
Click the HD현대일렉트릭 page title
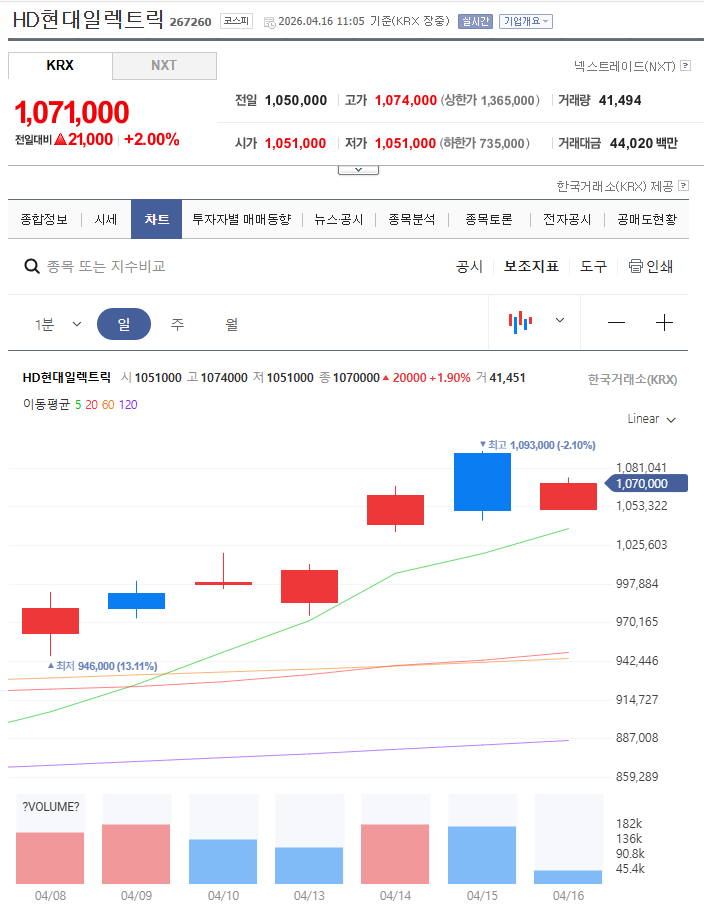[x=88, y=20]
